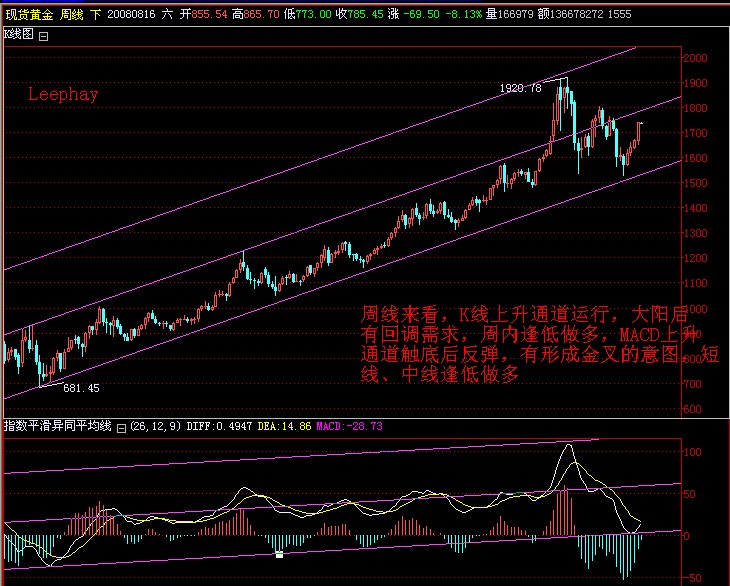This screenshot has width=730, height=586.
Task: Click the 1500 price axis label
Action: tap(695, 183)
